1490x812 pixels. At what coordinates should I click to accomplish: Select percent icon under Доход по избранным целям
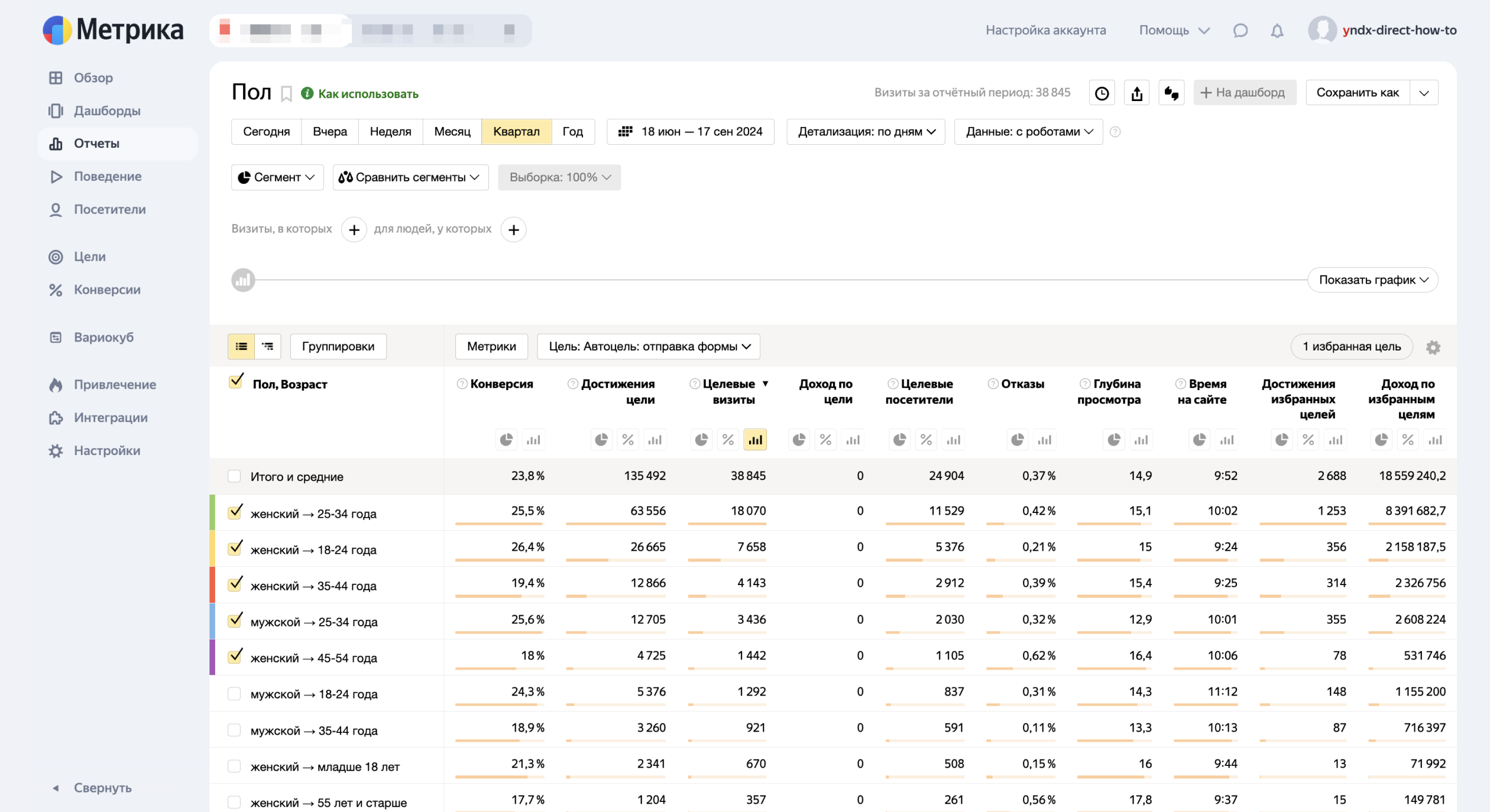pyautogui.click(x=1408, y=440)
